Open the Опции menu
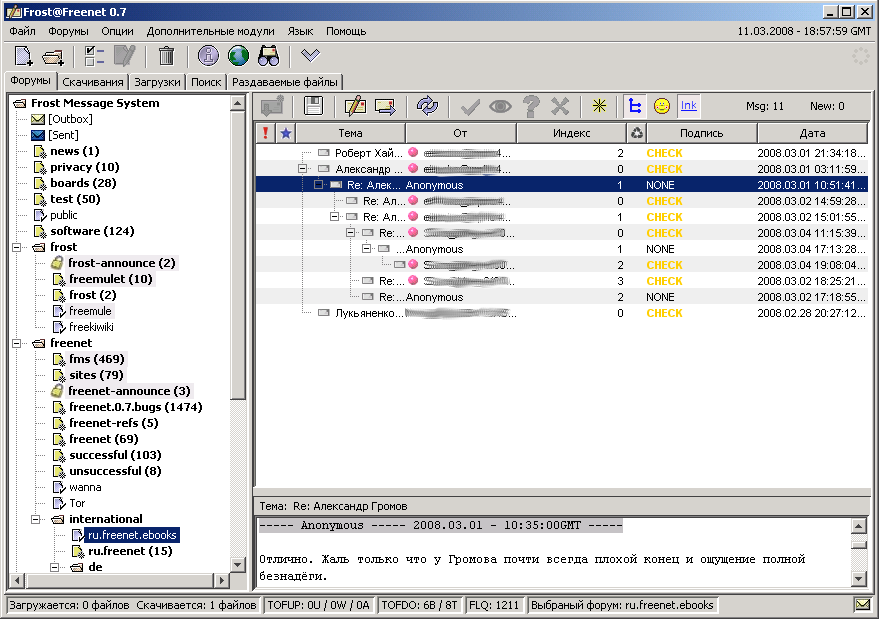This screenshot has height=619, width=879. (x=117, y=32)
